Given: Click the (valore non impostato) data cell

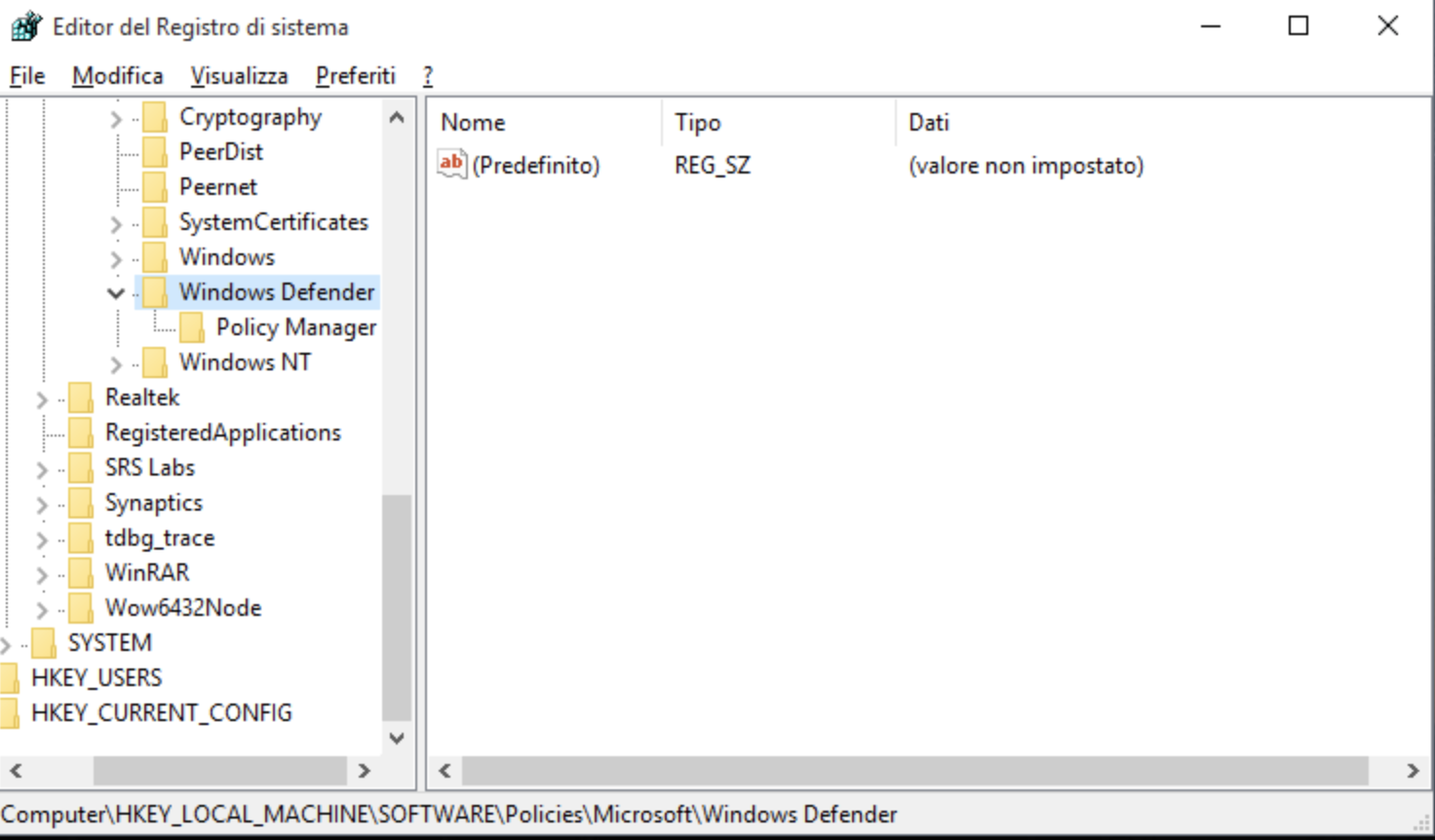Looking at the screenshot, I should tap(1027, 165).
